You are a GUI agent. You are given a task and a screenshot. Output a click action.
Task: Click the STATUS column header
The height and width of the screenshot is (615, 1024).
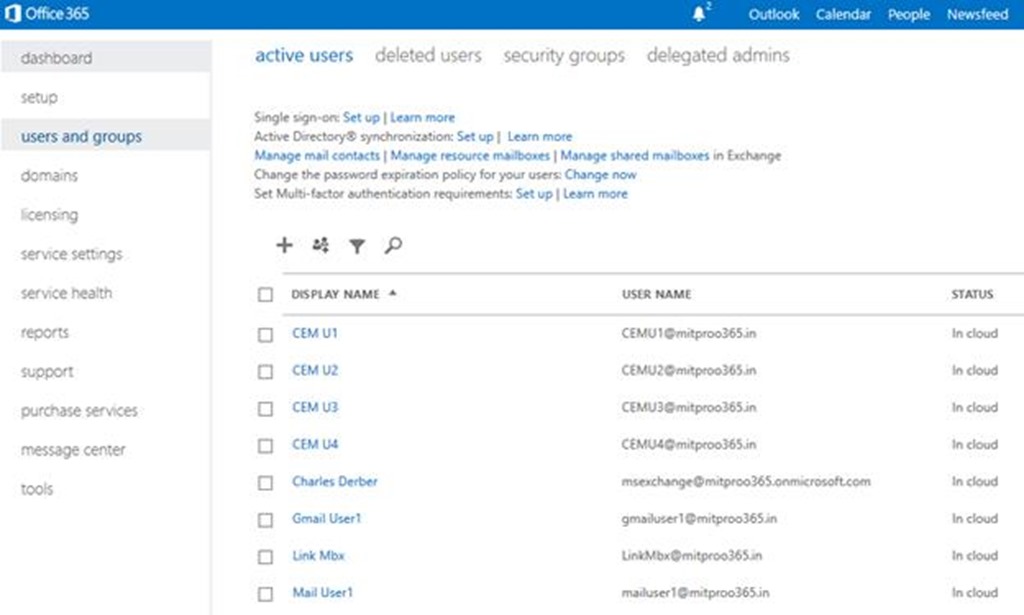pyautogui.click(x=972, y=294)
